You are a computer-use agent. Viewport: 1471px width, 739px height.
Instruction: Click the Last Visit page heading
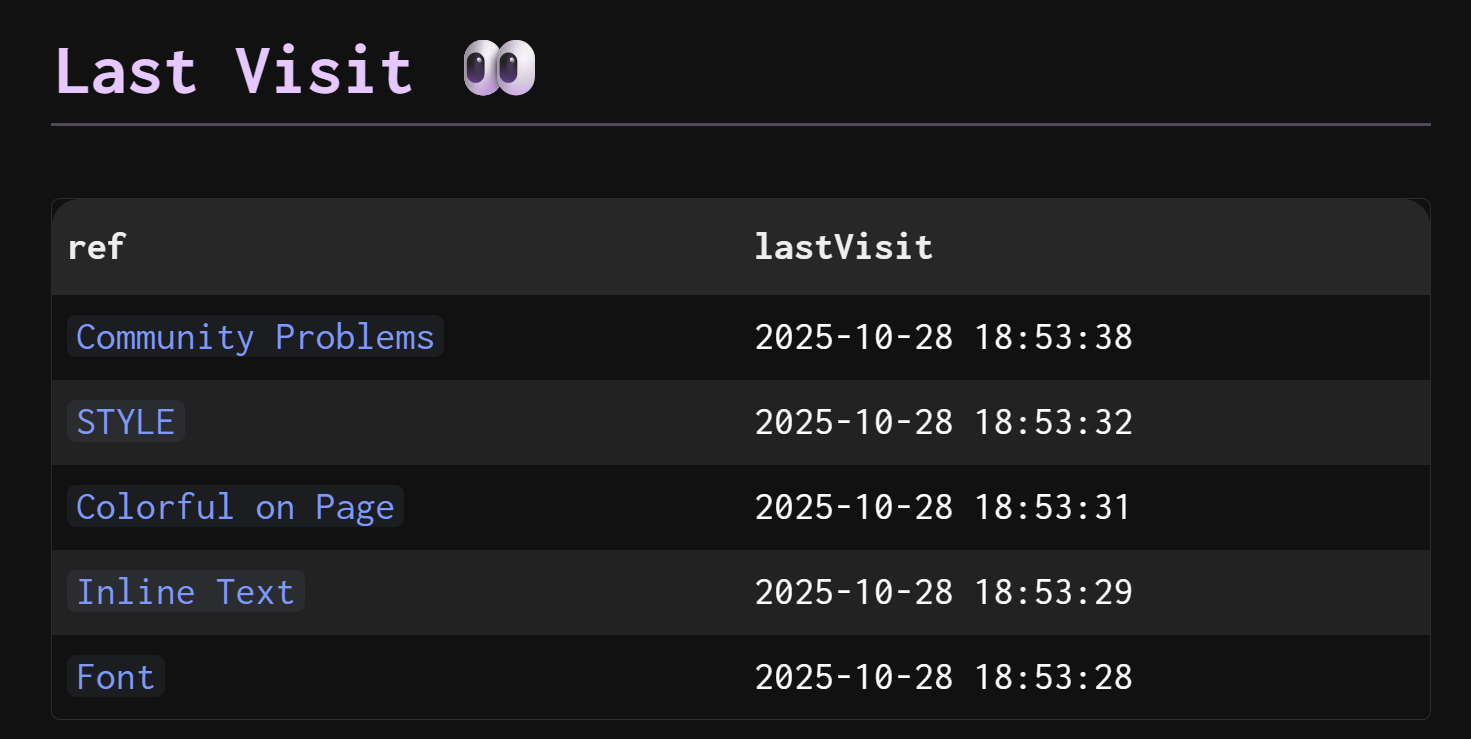233,71
